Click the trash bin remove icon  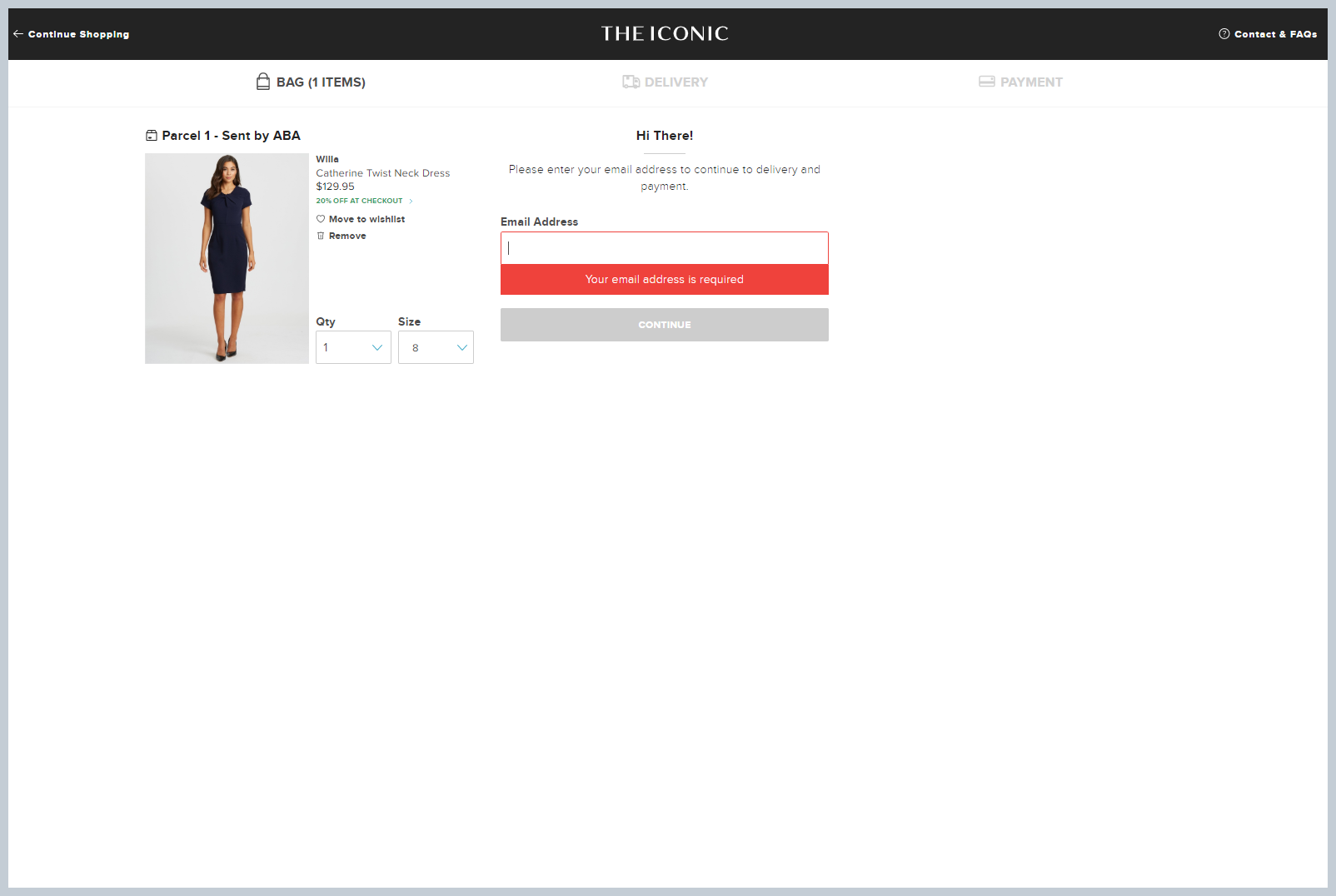click(321, 236)
